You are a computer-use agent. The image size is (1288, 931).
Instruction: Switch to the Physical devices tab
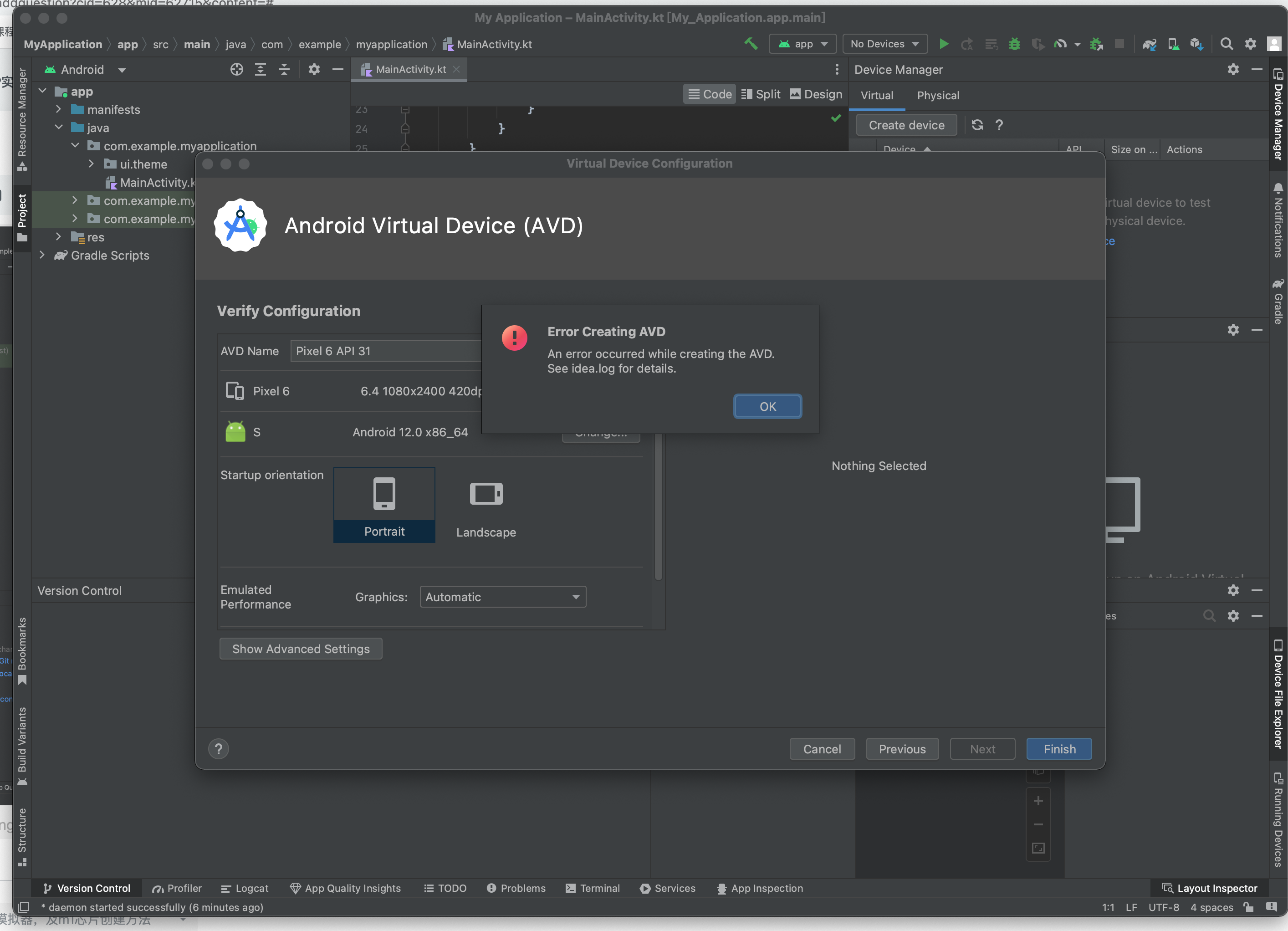click(938, 96)
